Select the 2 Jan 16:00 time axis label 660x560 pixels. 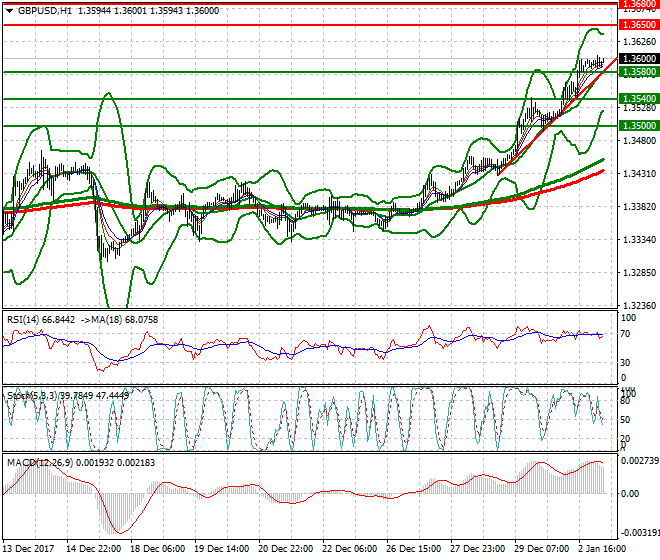[602, 549]
